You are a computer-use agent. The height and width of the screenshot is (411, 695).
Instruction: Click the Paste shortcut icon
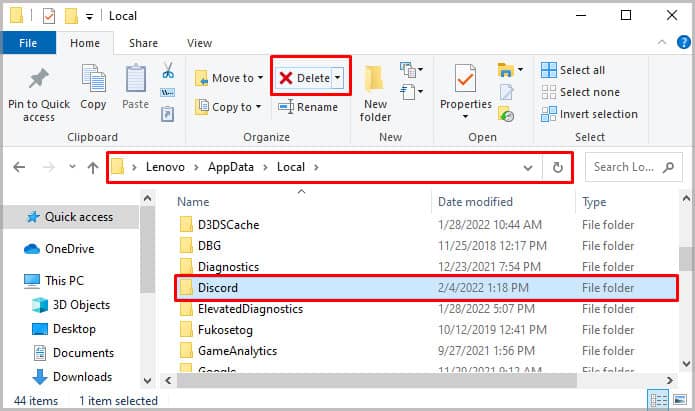[x=168, y=114]
